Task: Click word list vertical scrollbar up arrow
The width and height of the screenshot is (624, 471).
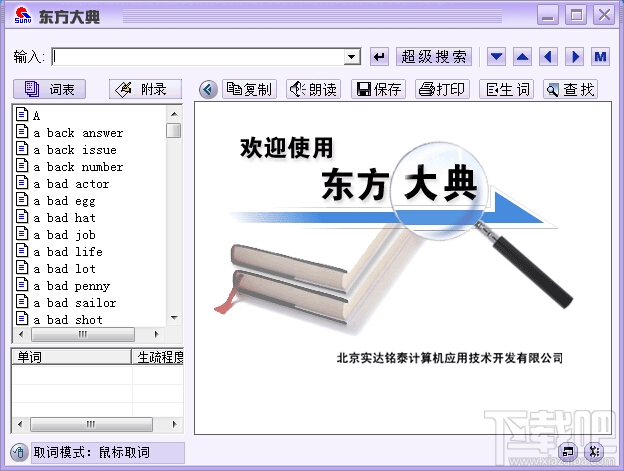Action: tap(174, 114)
